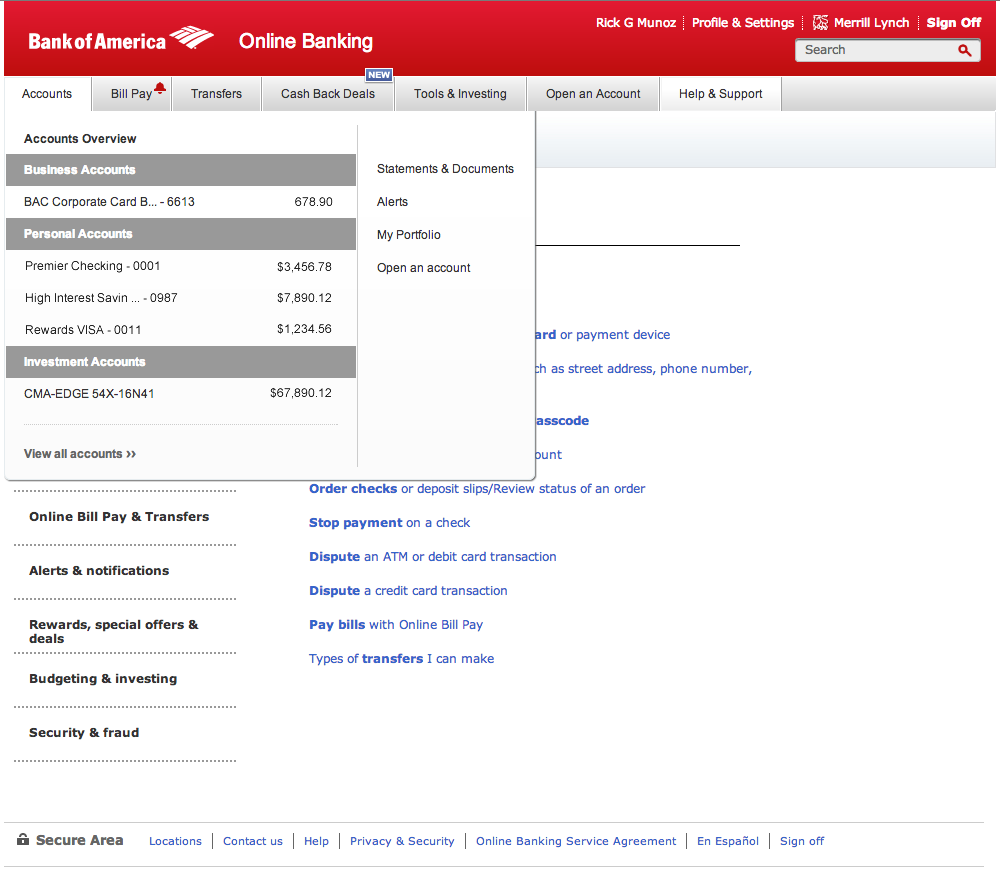
Task: Open the Transfers tab
Action: tap(216, 94)
